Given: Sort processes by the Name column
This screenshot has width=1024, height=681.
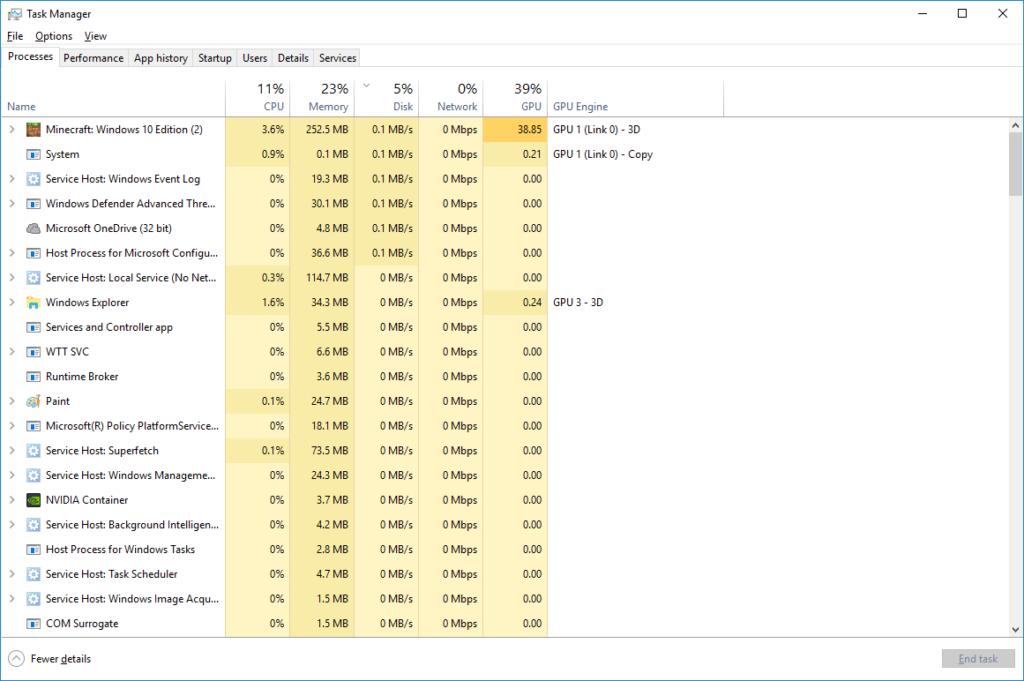Looking at the screenshot, I should tap(113, 98).
